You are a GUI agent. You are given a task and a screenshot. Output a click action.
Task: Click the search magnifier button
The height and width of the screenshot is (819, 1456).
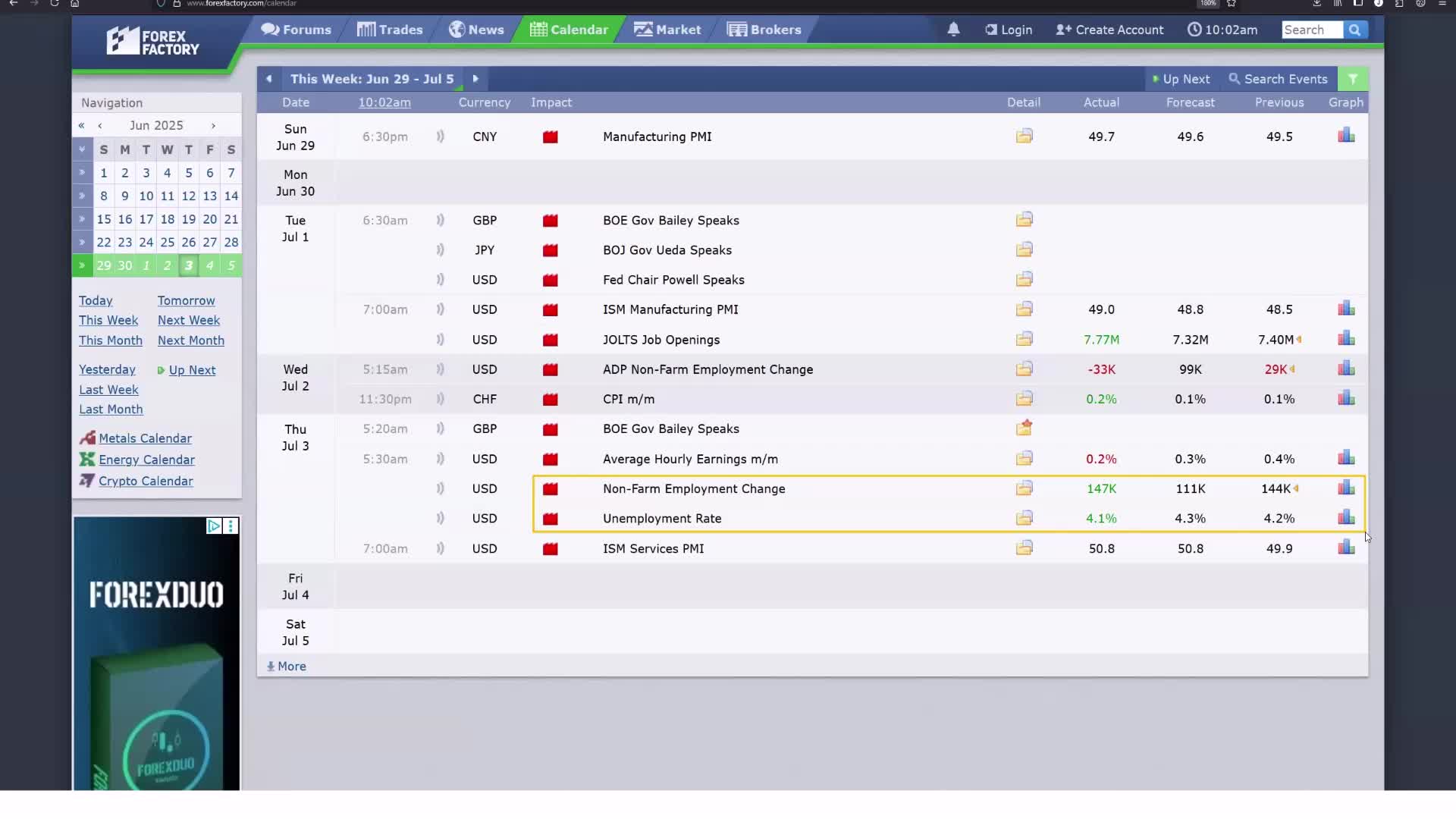(1354, 30)
